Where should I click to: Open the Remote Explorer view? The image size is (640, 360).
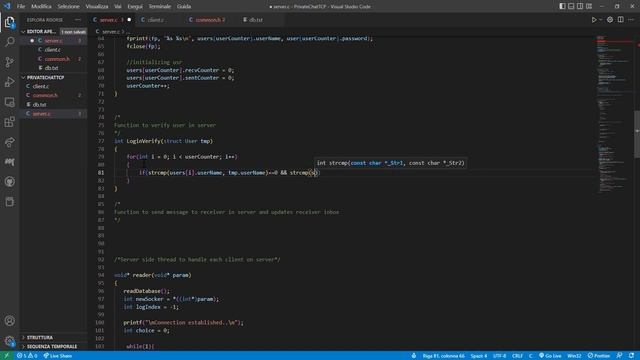[x=9, y=102]
